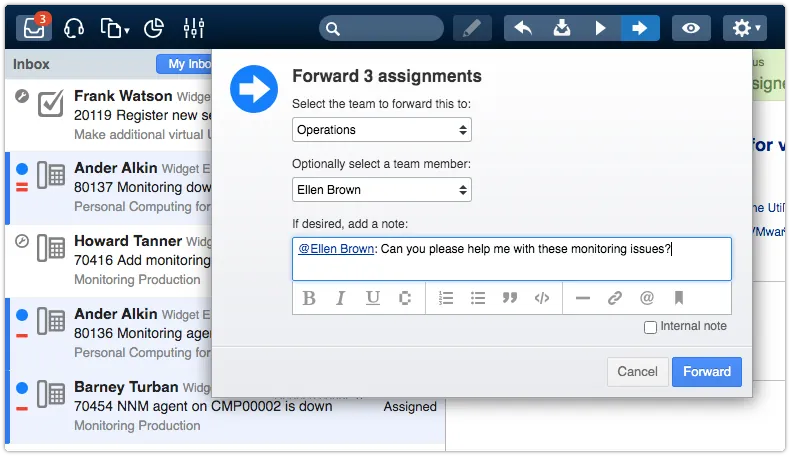Toggle italic formatting in note editor
This screenshot has width=790, height=456.
[341, 298]
